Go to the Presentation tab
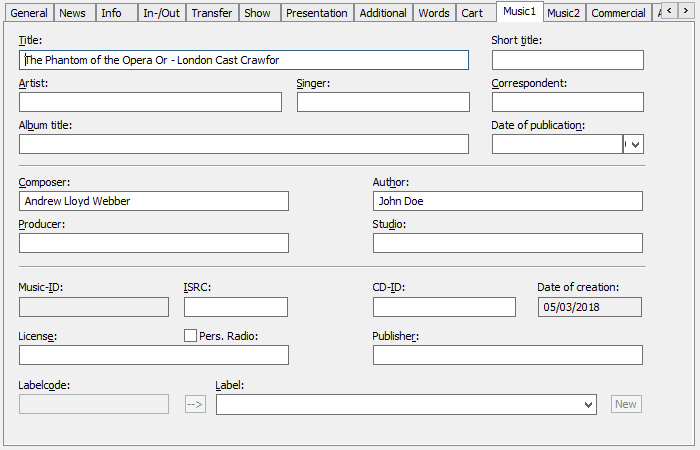Viewport: 700px width, 450px height. pos(316,13)
